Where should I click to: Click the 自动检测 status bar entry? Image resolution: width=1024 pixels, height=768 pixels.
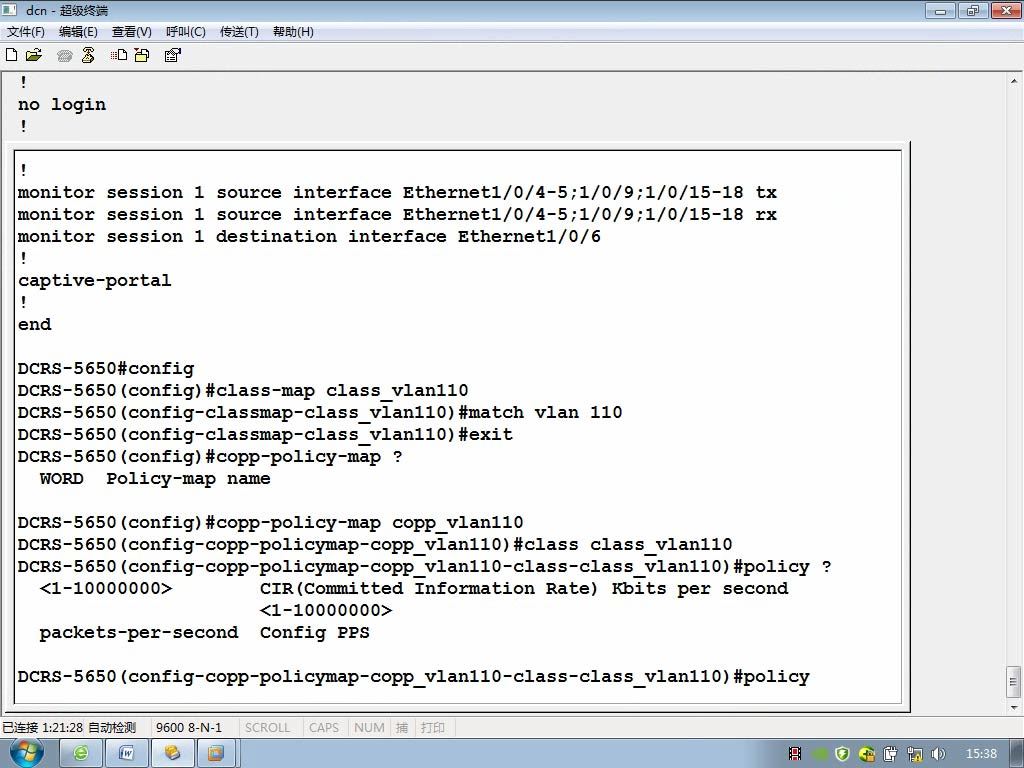112,728
